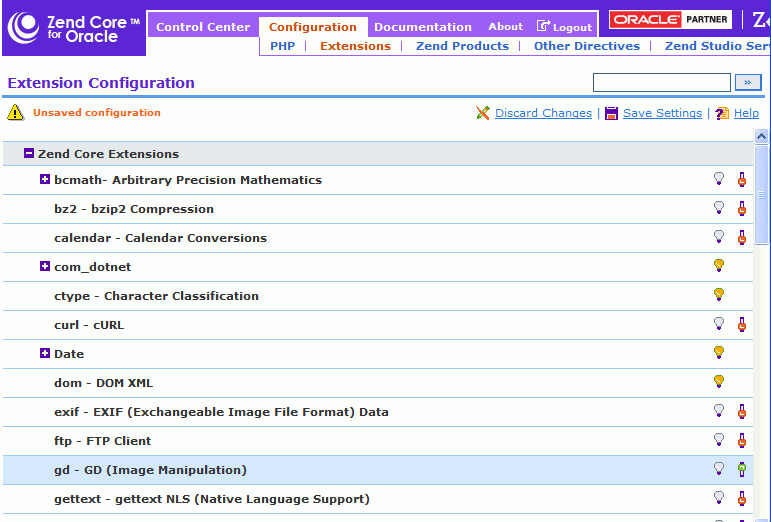The height and width of the screenshot is (522, 771).
Task: Select the 'ctype - Character Classification' row text
Action: [x=156, y=296]
